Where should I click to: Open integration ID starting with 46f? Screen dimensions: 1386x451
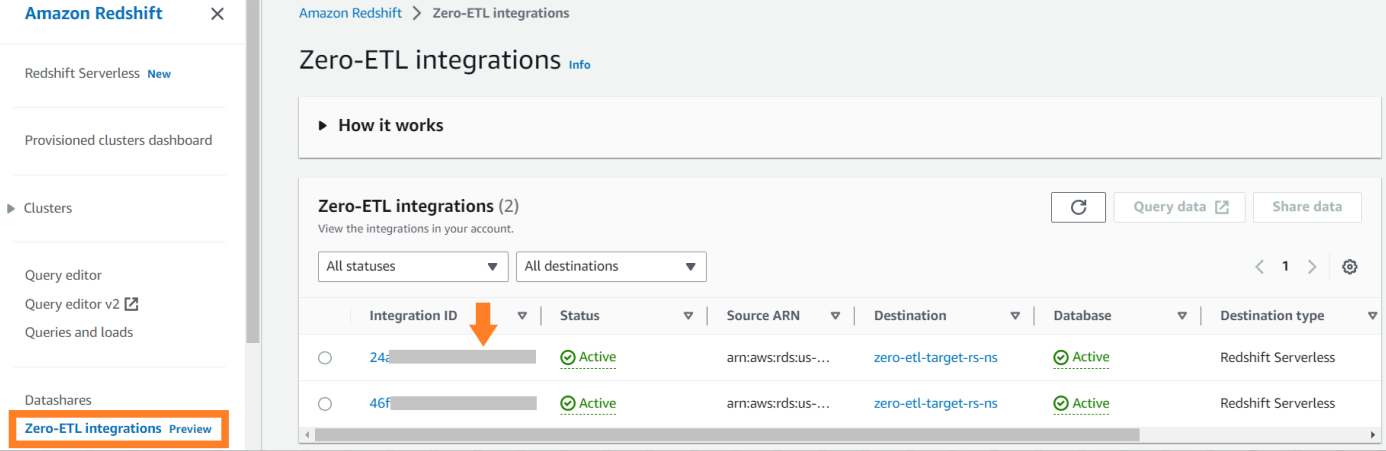pos(453,403)
